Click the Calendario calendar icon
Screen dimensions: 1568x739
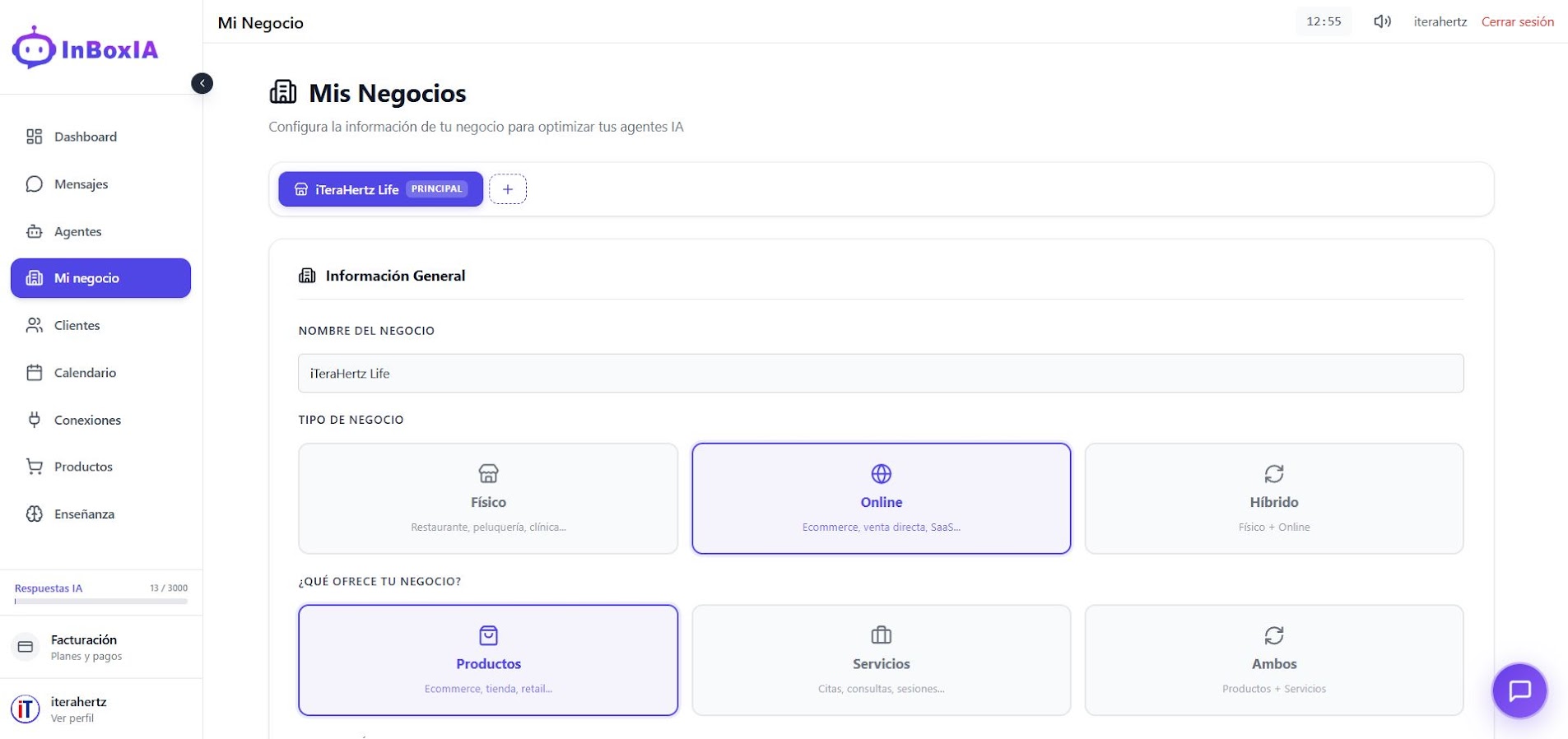tap(34, 373)
